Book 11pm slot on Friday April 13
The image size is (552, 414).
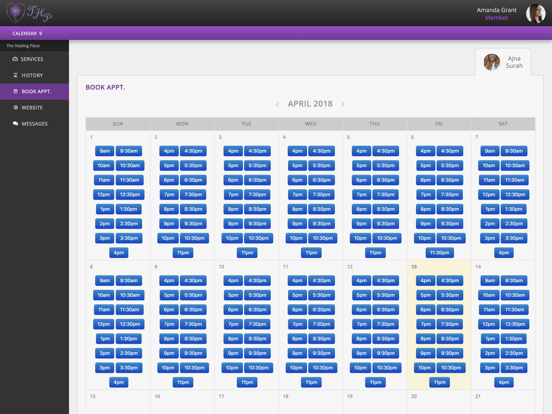pos(440,382)
